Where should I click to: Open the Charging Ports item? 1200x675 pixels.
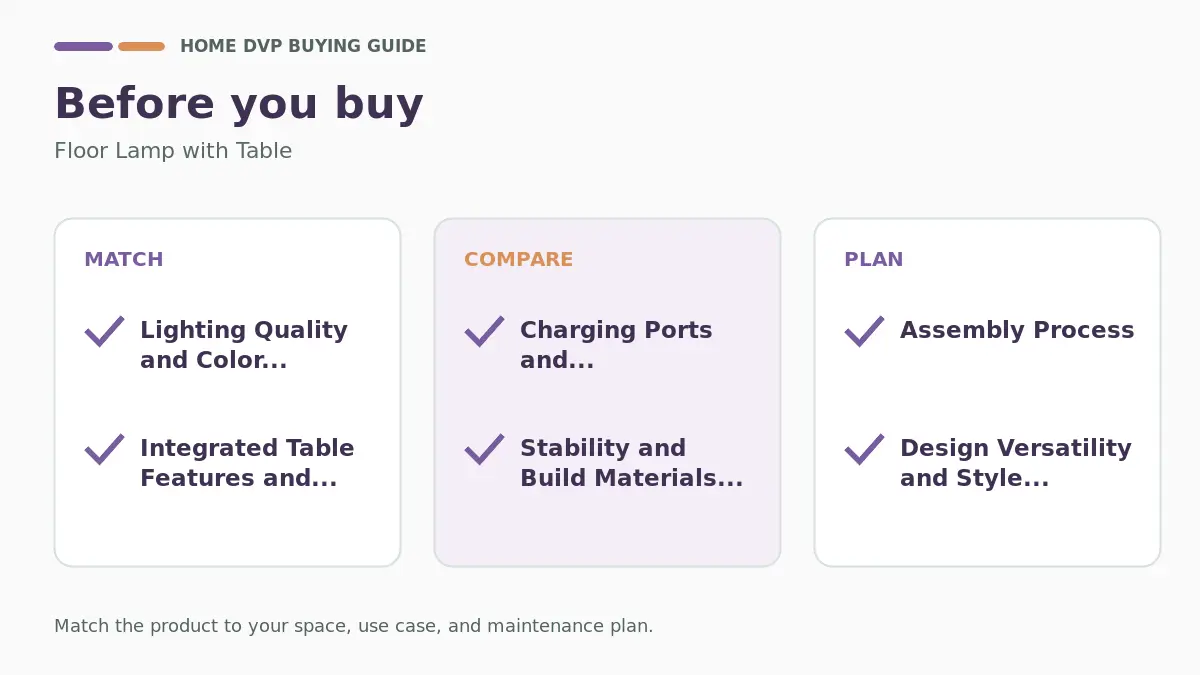pos(616,345)
